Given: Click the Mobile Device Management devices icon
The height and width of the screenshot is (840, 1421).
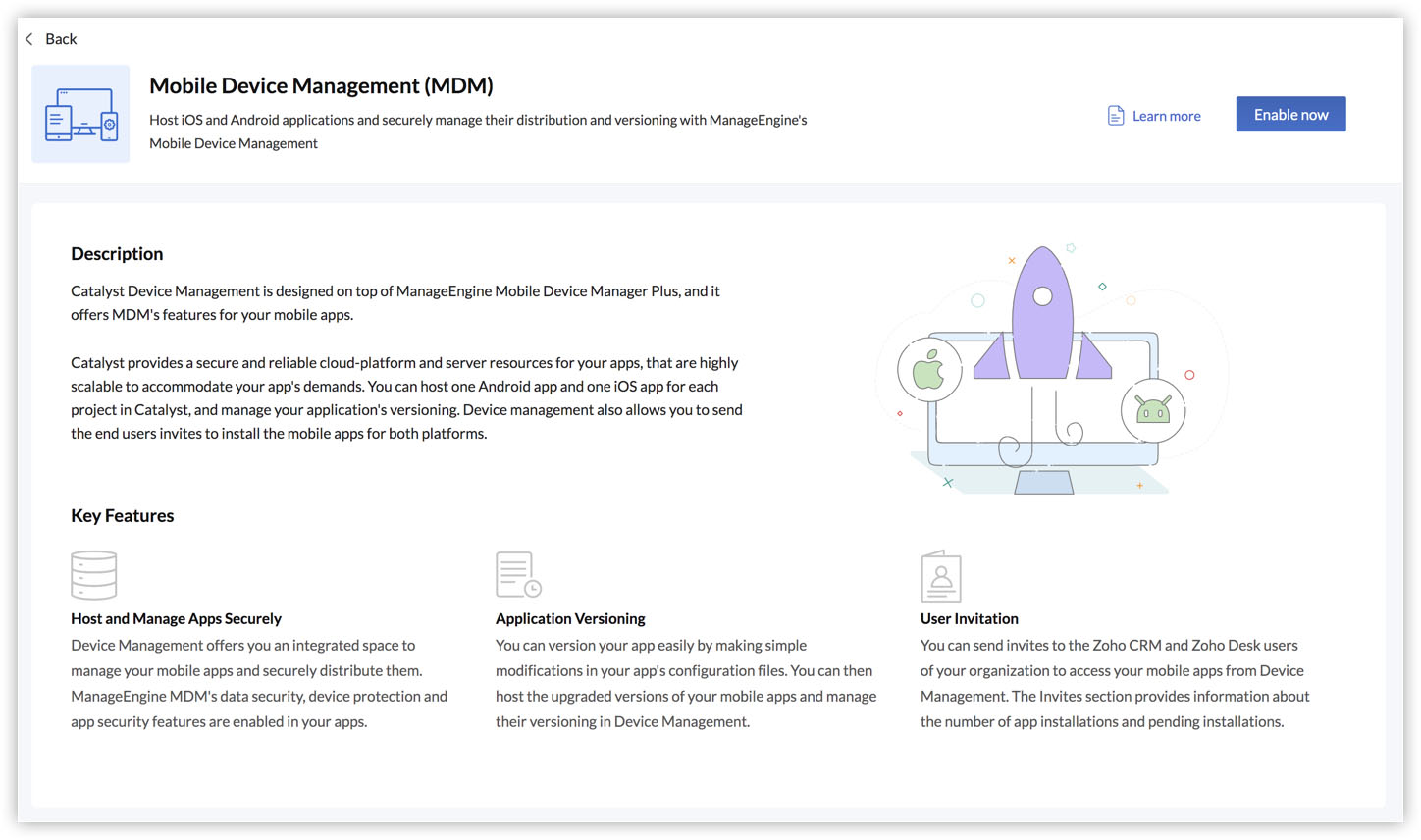Looking at the screenshot, I should [x=80, y=114].
